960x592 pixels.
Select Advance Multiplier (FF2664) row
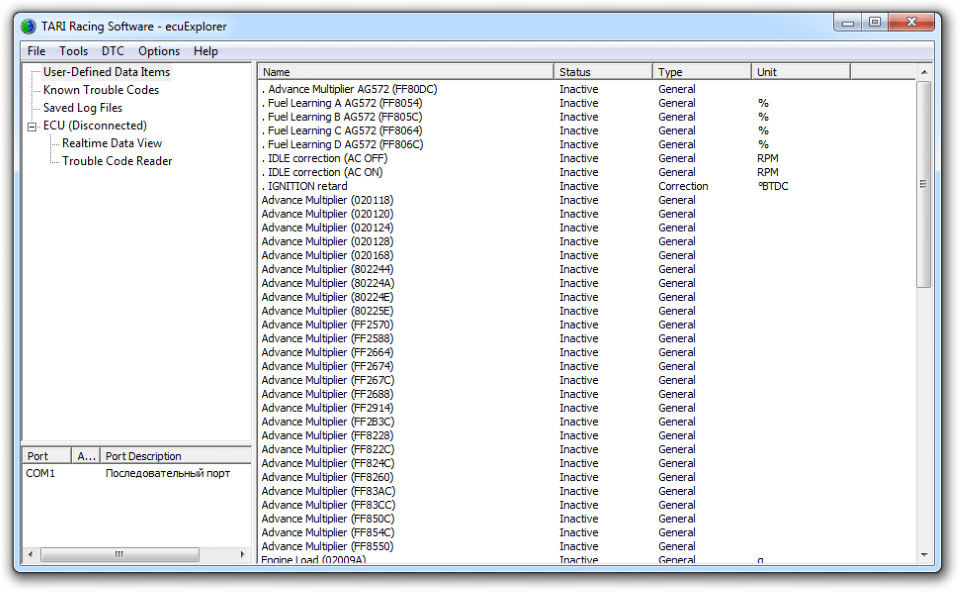(587, 352)
